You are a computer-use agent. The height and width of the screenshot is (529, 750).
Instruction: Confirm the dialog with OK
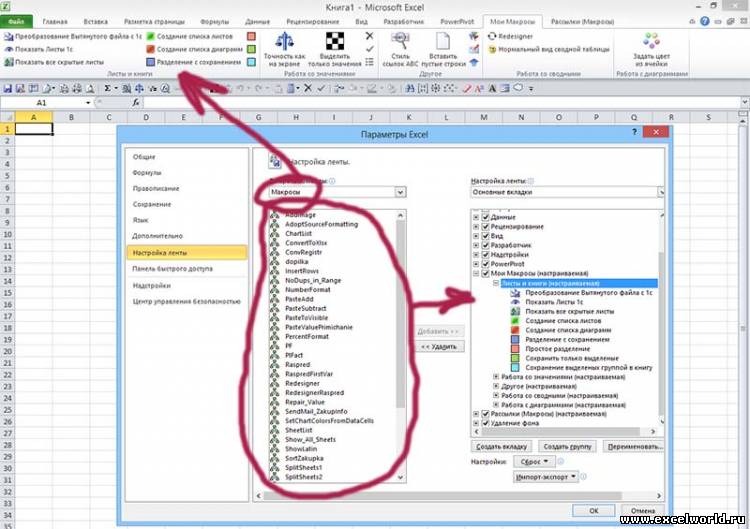pos(594,511)
